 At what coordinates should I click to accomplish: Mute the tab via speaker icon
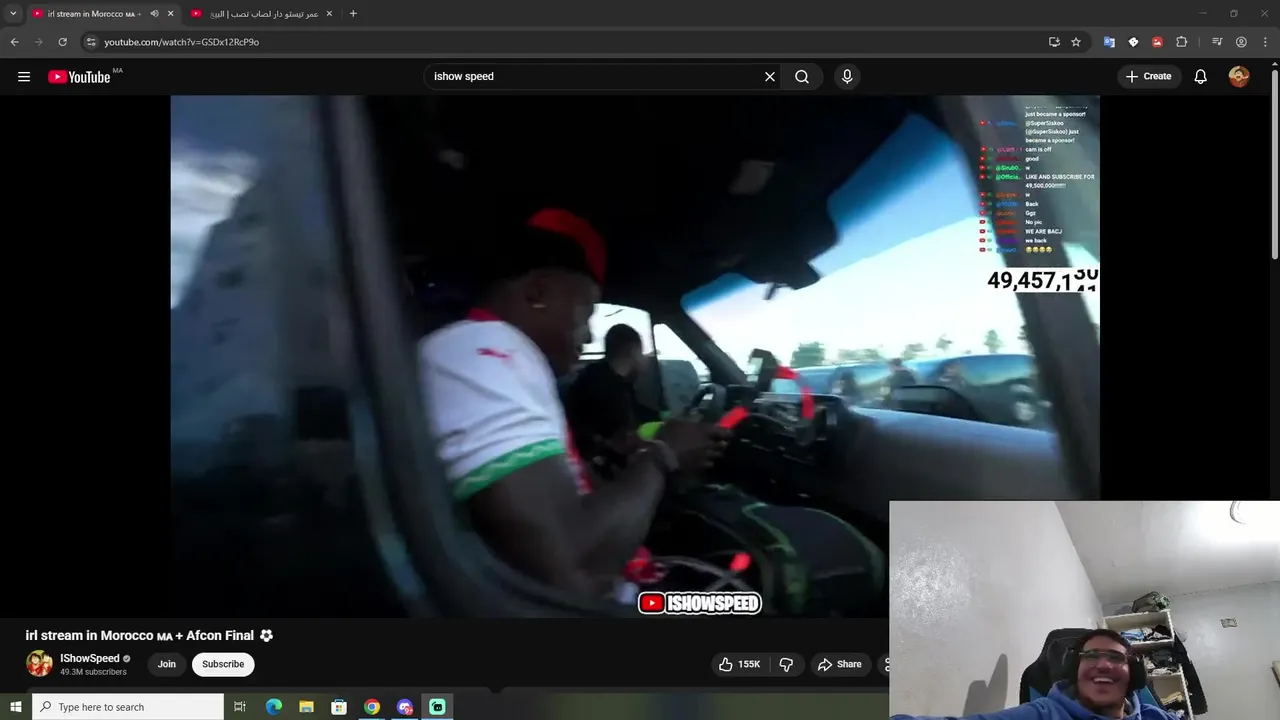click(x=154, y=14)
